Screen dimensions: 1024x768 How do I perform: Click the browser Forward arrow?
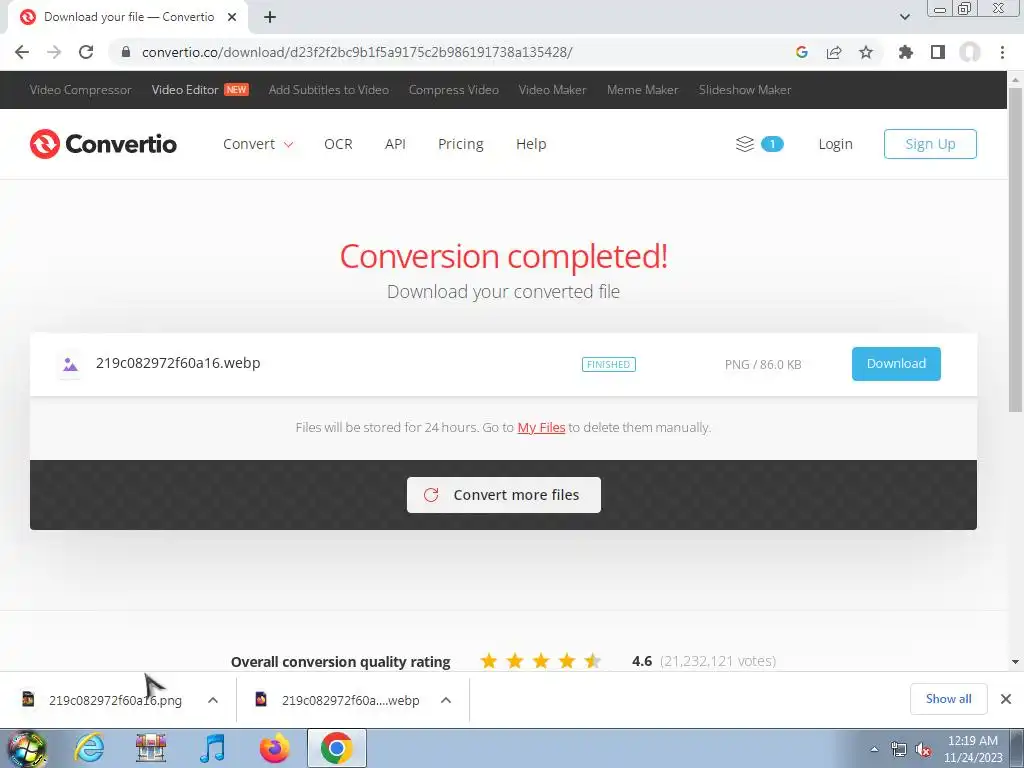(x=54, y=52)
